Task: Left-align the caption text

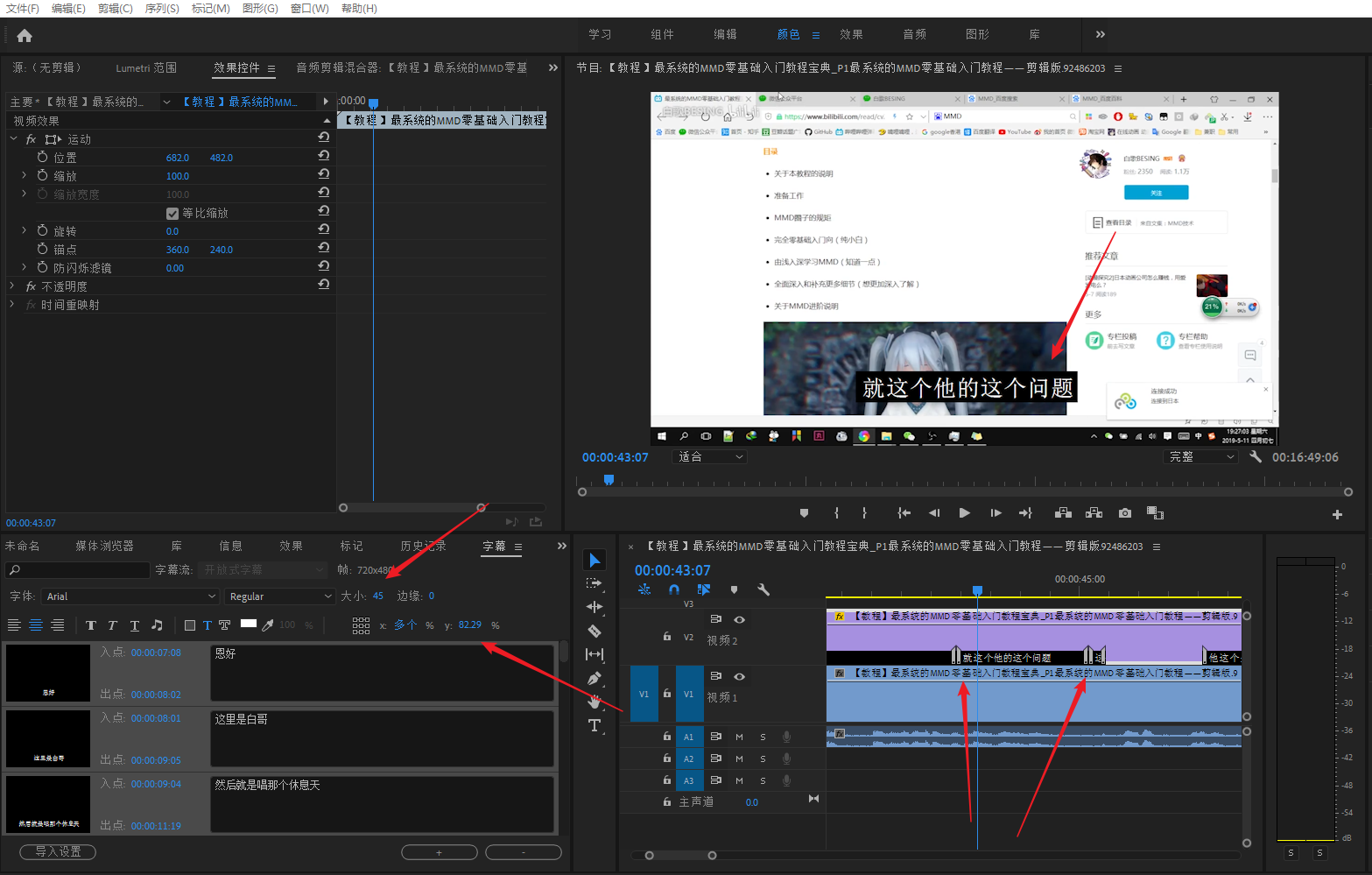Action: coord(14,625)
